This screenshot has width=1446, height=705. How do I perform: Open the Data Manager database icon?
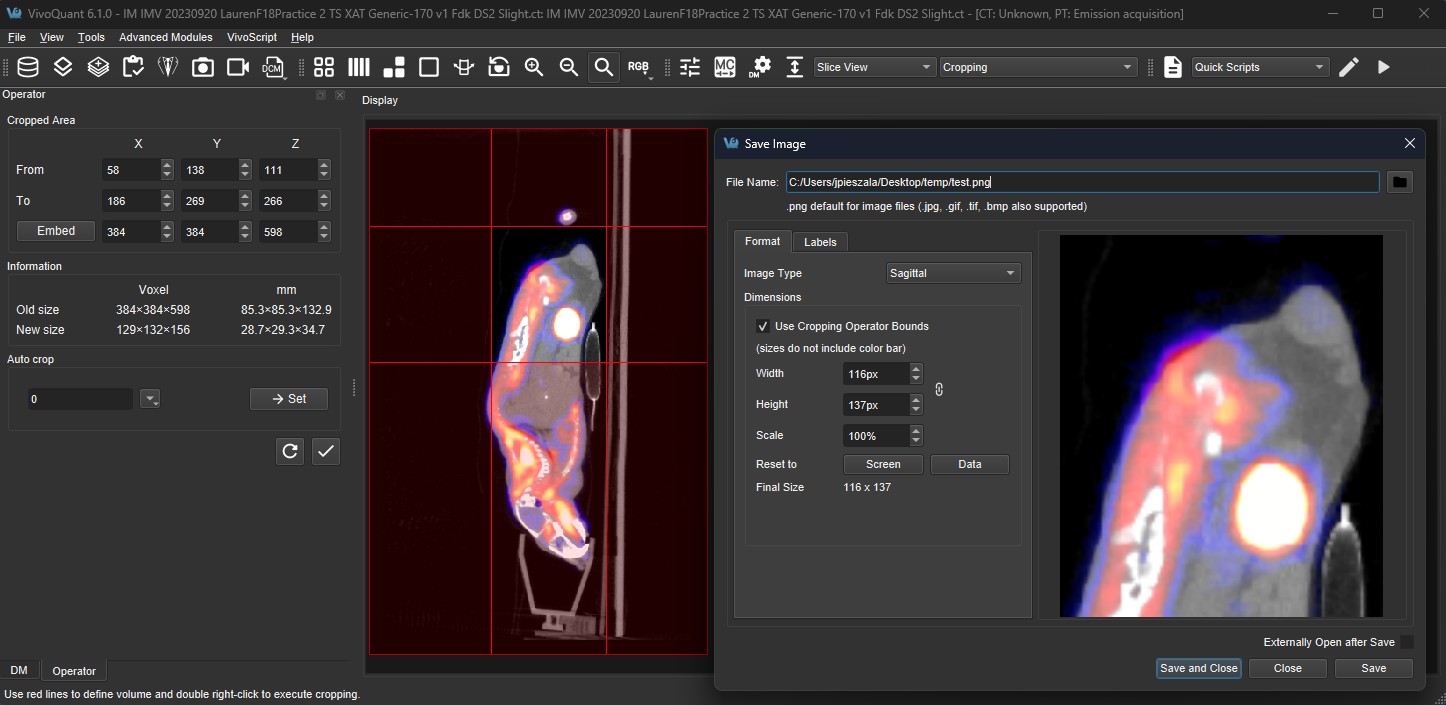click(28, 67)
